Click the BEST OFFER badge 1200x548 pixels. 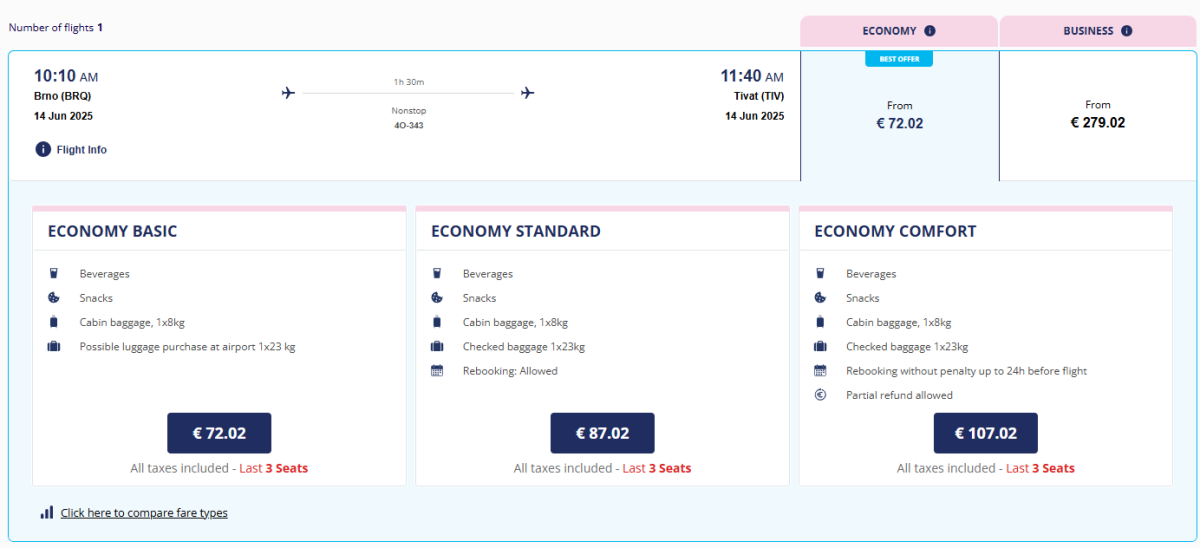899,59
